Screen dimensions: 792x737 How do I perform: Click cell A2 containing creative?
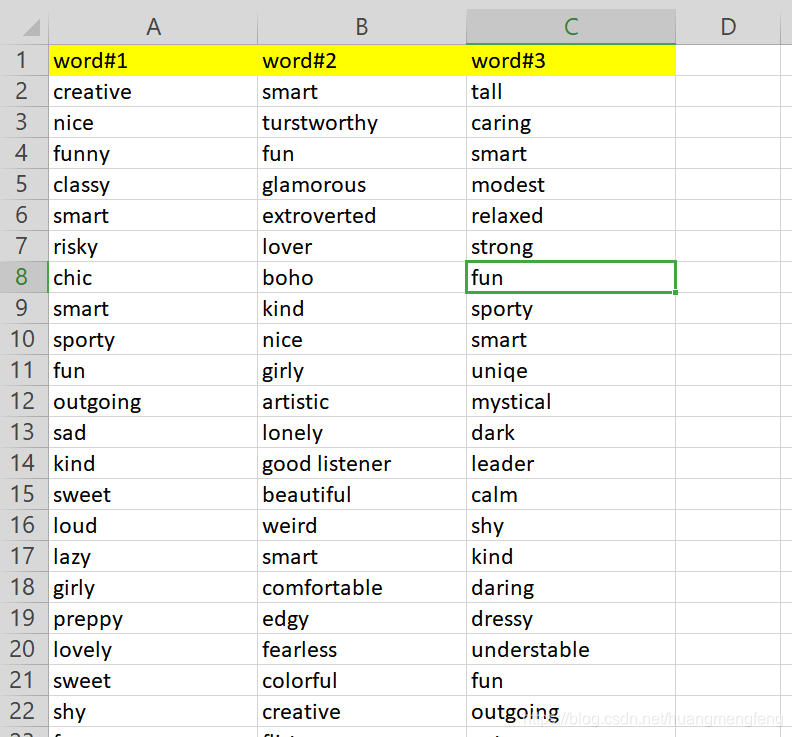[153, 91]
